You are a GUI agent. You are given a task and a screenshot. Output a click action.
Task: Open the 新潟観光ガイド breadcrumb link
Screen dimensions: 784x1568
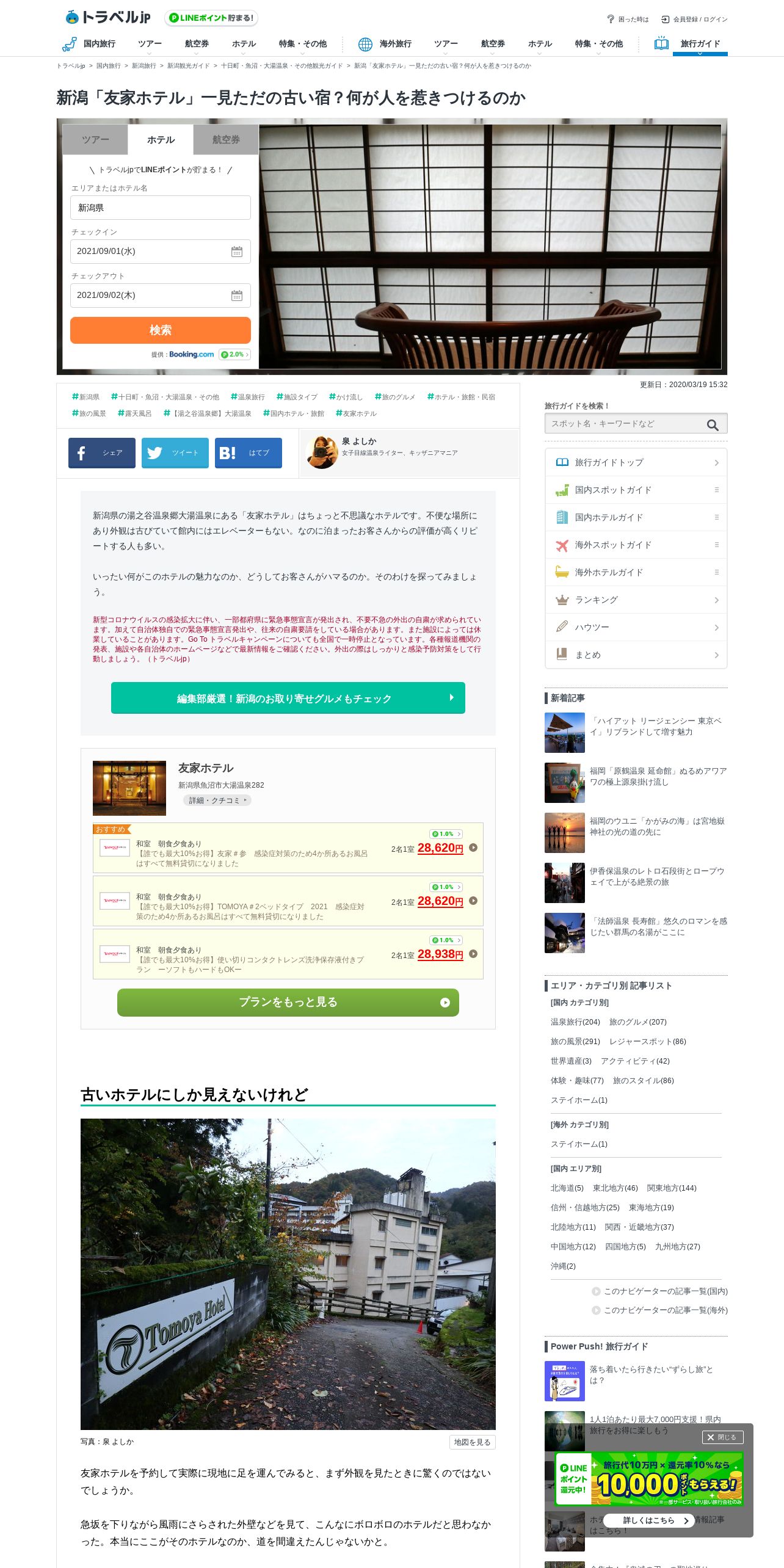188,66
